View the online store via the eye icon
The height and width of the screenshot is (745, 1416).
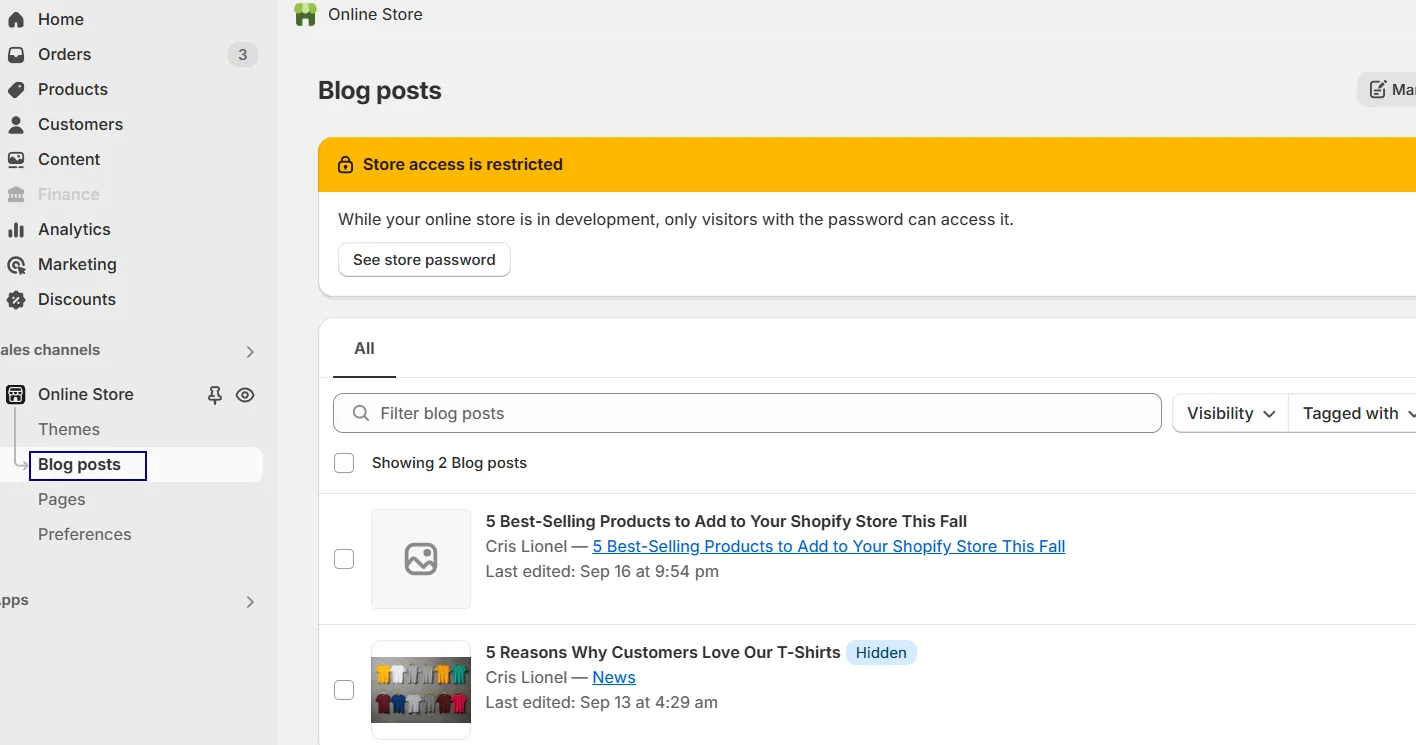pos(245,395)
